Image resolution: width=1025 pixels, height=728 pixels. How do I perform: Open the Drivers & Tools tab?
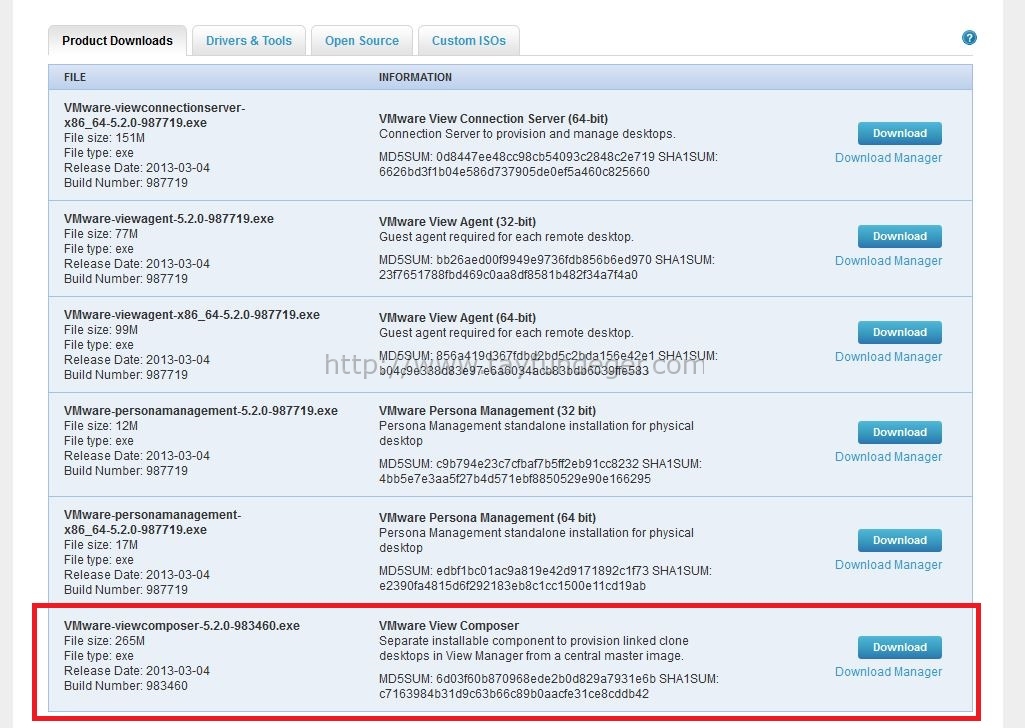(248, 41)
